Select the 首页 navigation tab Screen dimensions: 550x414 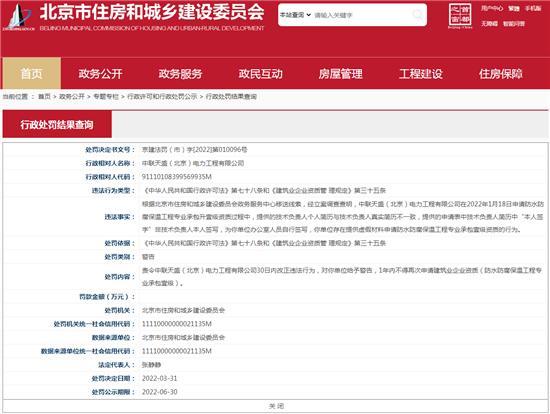32,73
